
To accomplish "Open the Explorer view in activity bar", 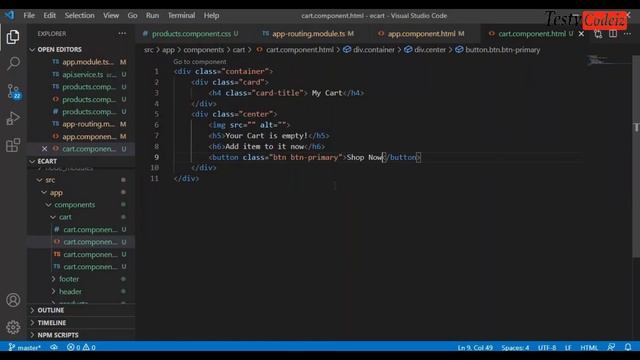I will tap(13, 37).
